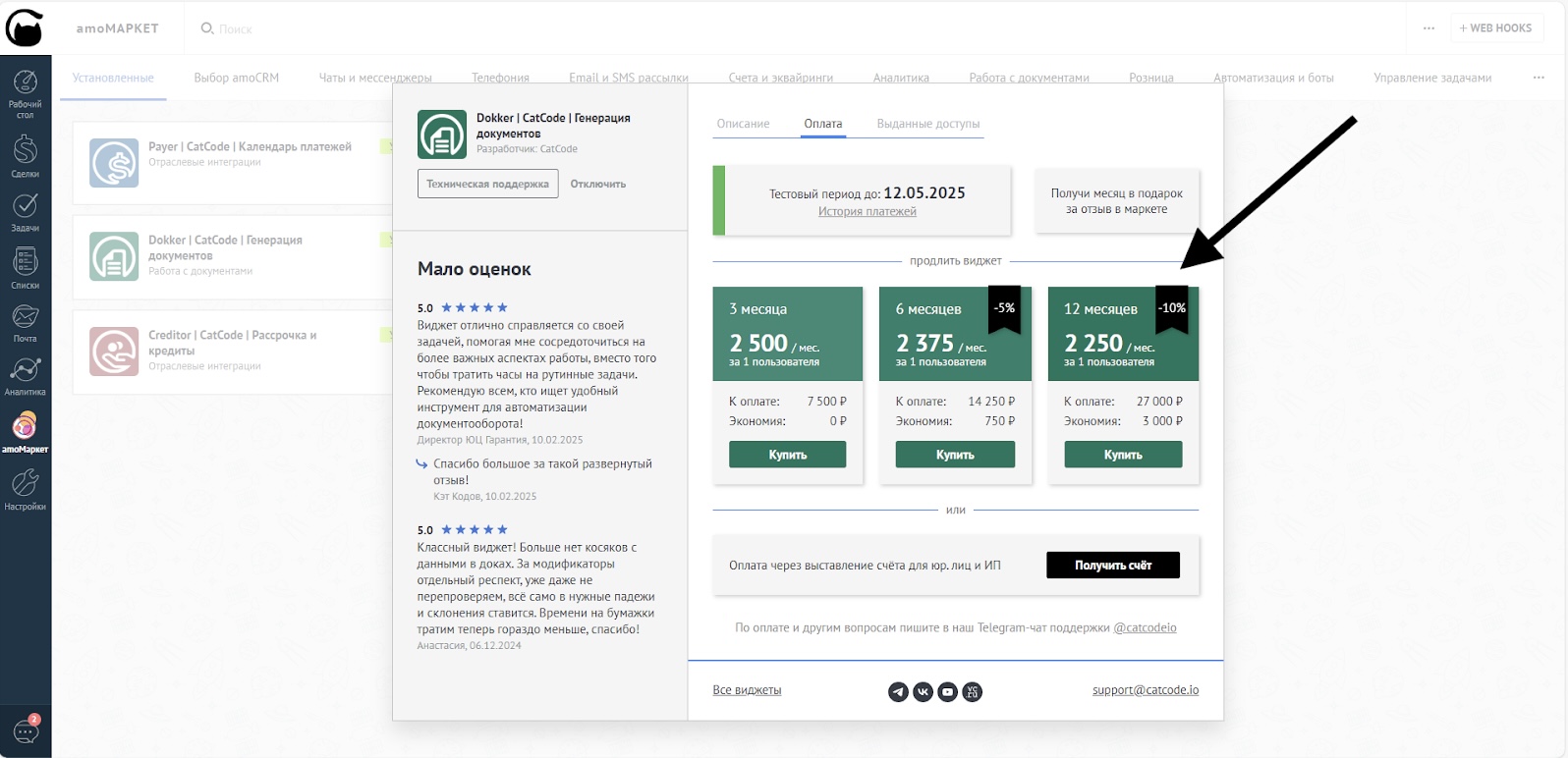The image size is (1568, 758).
Task: Open the @catcodeio Telegram link
Action: click(x=1145, y=627)
